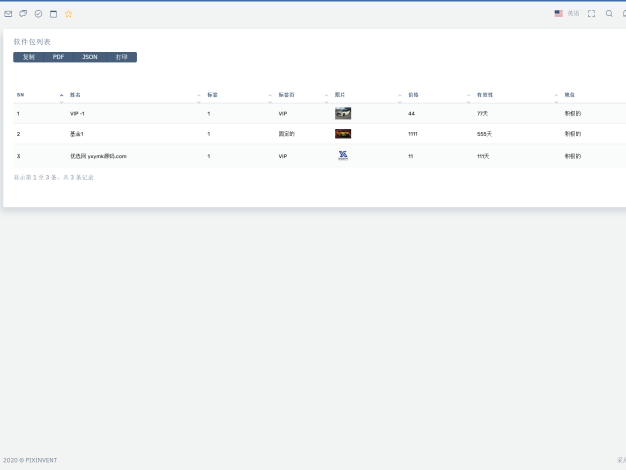Click the yellow star bookmark icon
626x470 pixels.
[x=69, y=14]
